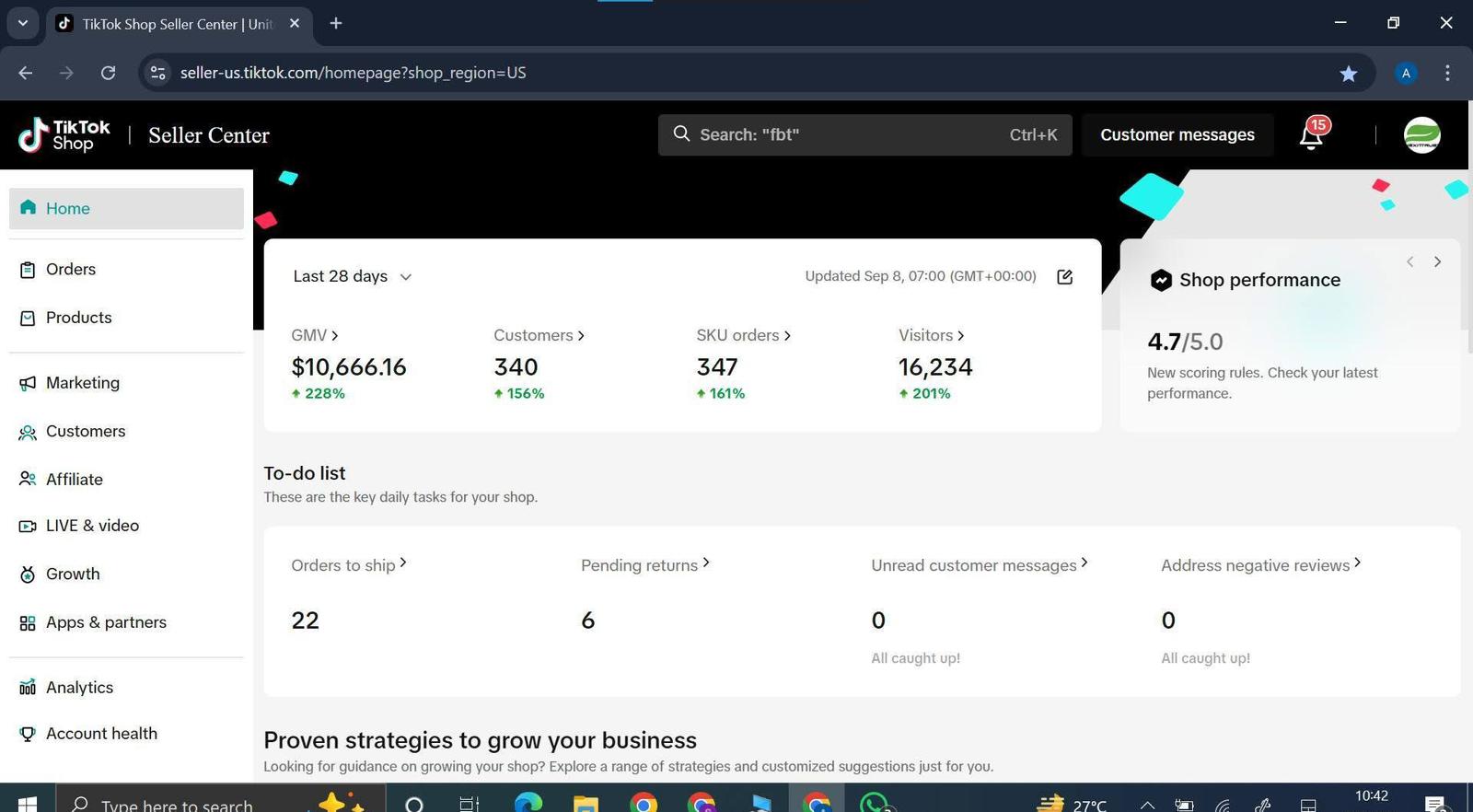1473x812 pixels.
Task: Click the shop profile avatar
Action: coord(1421,135)
